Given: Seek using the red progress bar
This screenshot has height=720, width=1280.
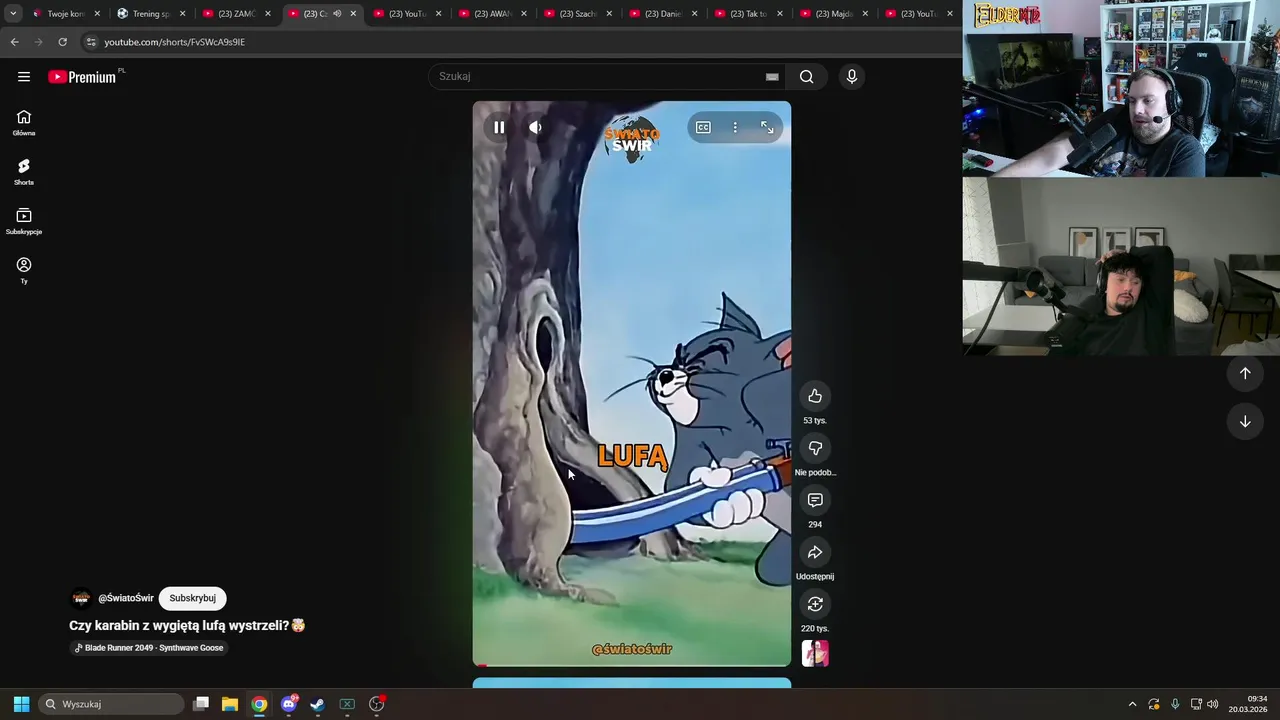Looking at the screenshot, I should pos(632,664).
